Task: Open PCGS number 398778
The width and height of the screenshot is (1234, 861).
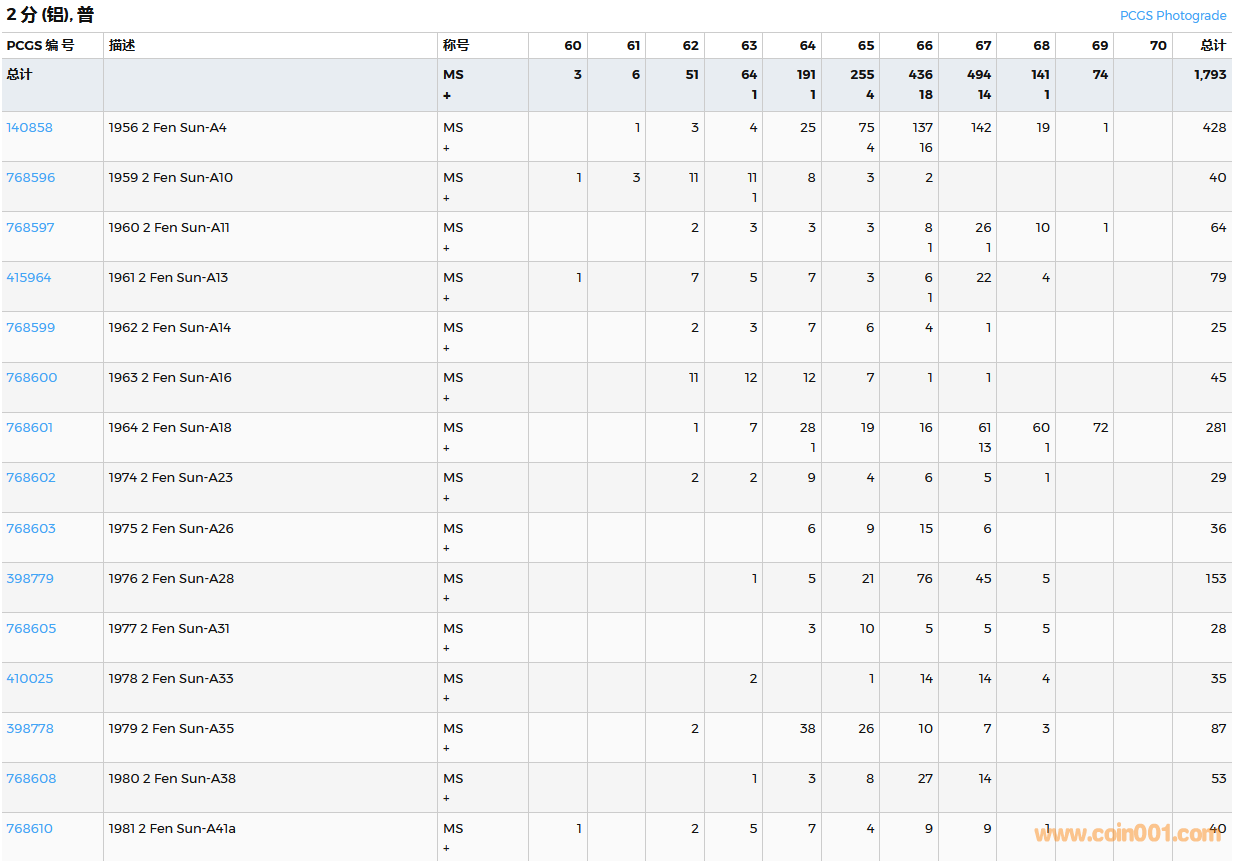Action: pos(30,728)
